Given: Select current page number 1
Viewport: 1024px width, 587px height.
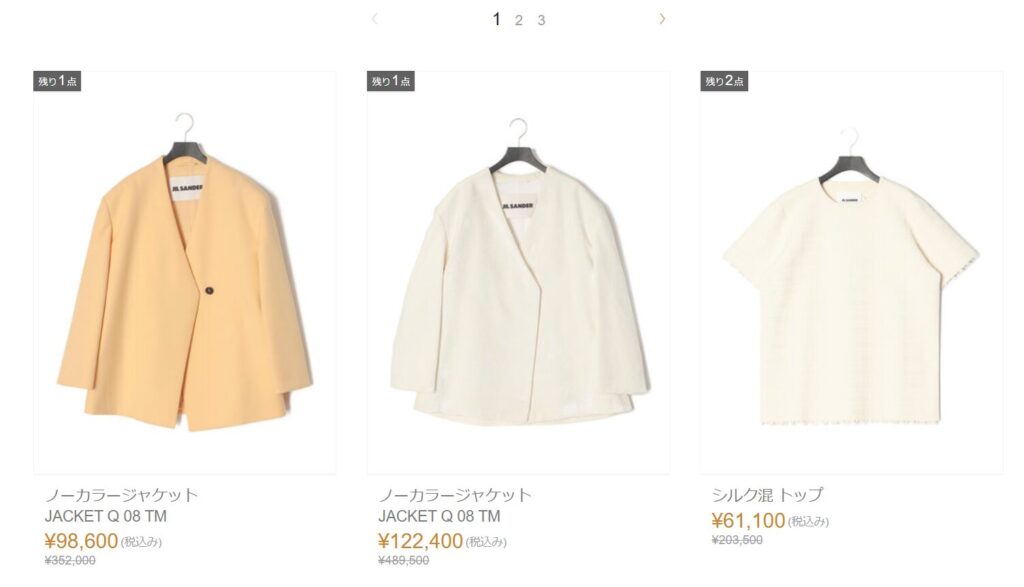Looking at the screenshot, I should (496, 20).
